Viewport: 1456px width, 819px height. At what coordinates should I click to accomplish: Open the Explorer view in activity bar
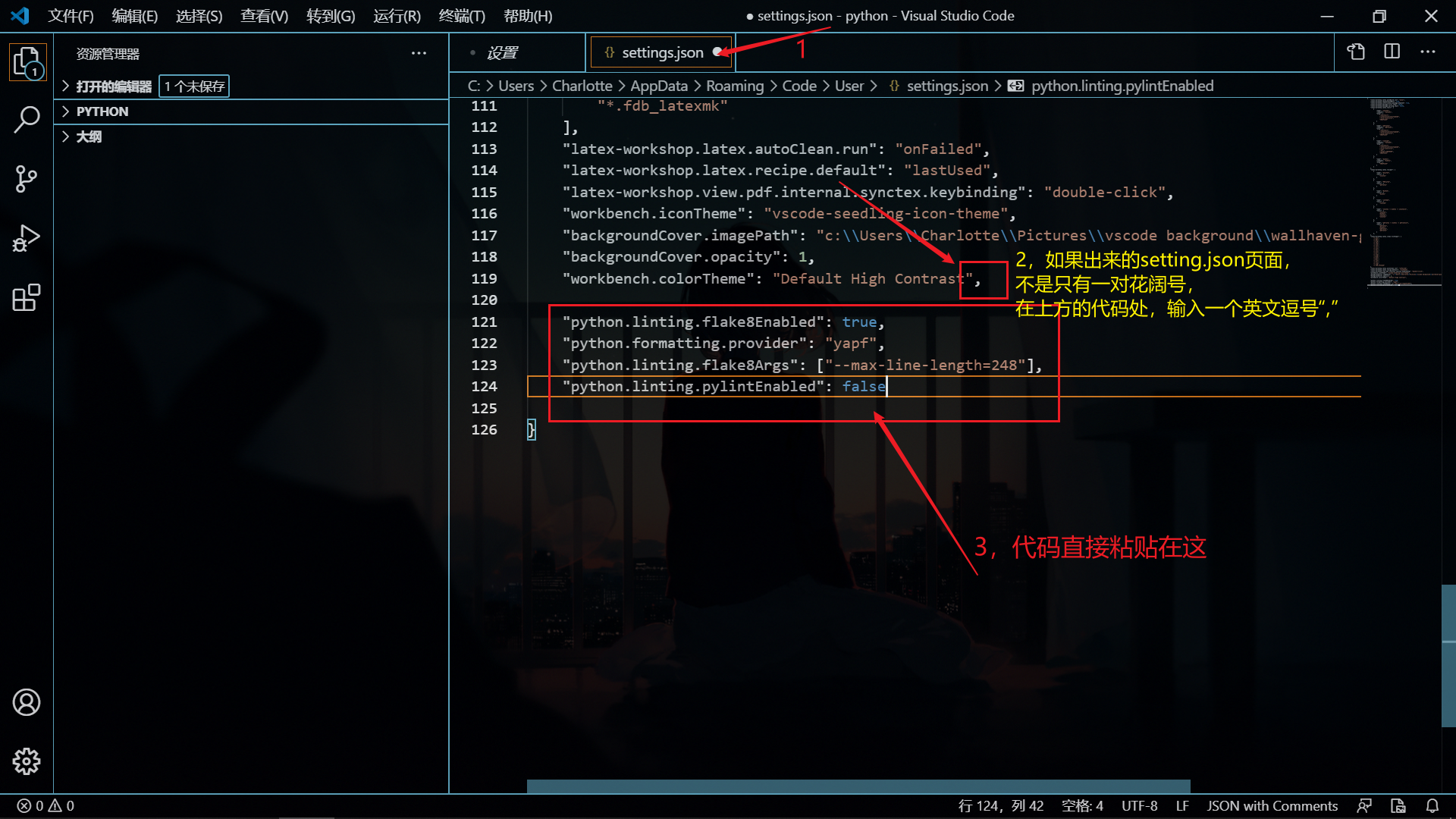coord(27,61)
